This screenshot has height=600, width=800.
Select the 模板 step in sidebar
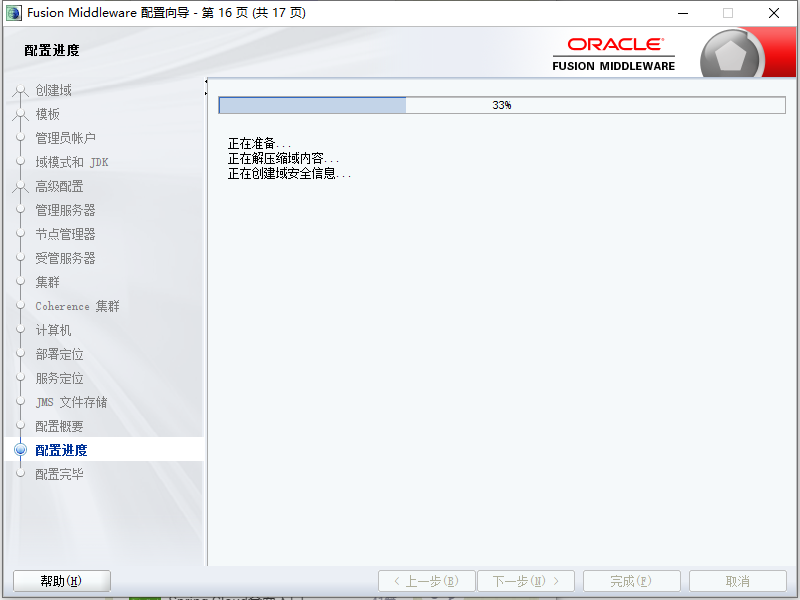47,114
